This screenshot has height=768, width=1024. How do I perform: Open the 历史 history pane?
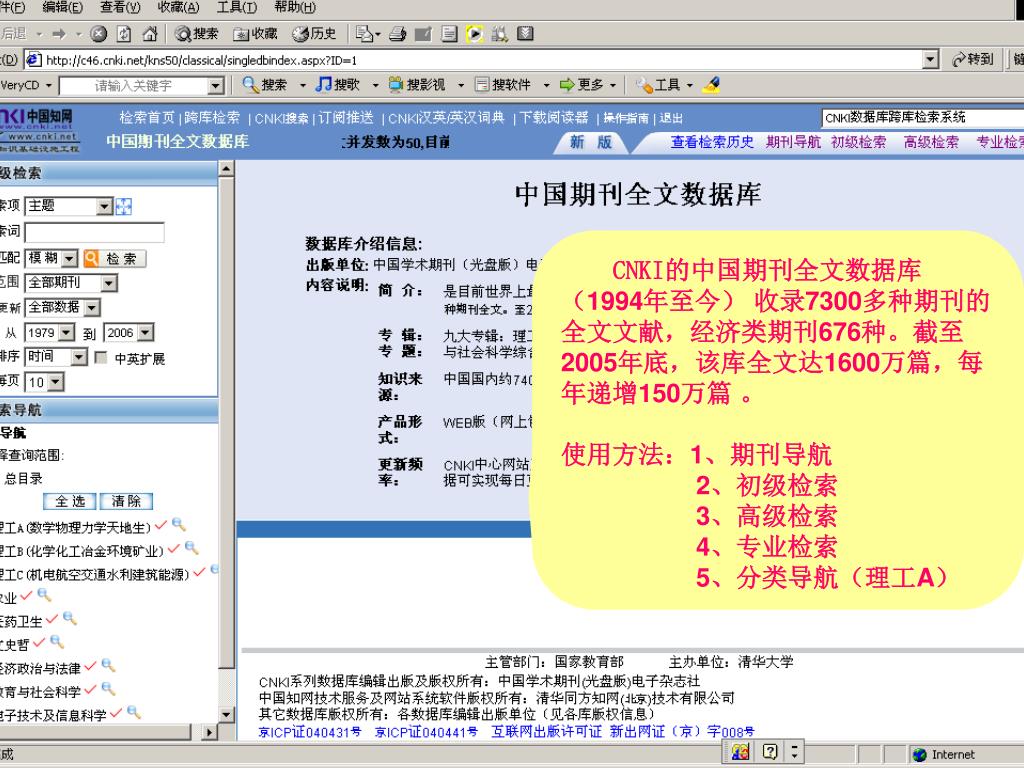314,33
